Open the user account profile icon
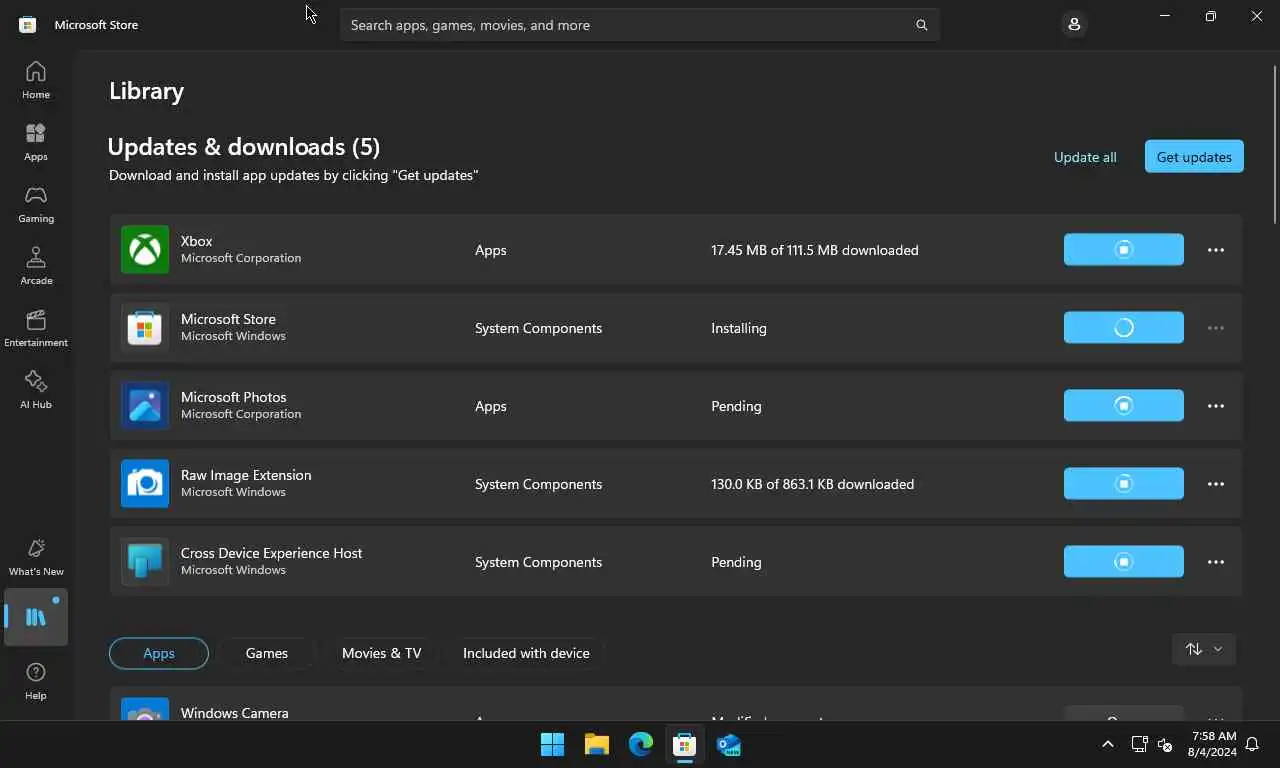The image size is (1280, 768). click(1074, 24)
